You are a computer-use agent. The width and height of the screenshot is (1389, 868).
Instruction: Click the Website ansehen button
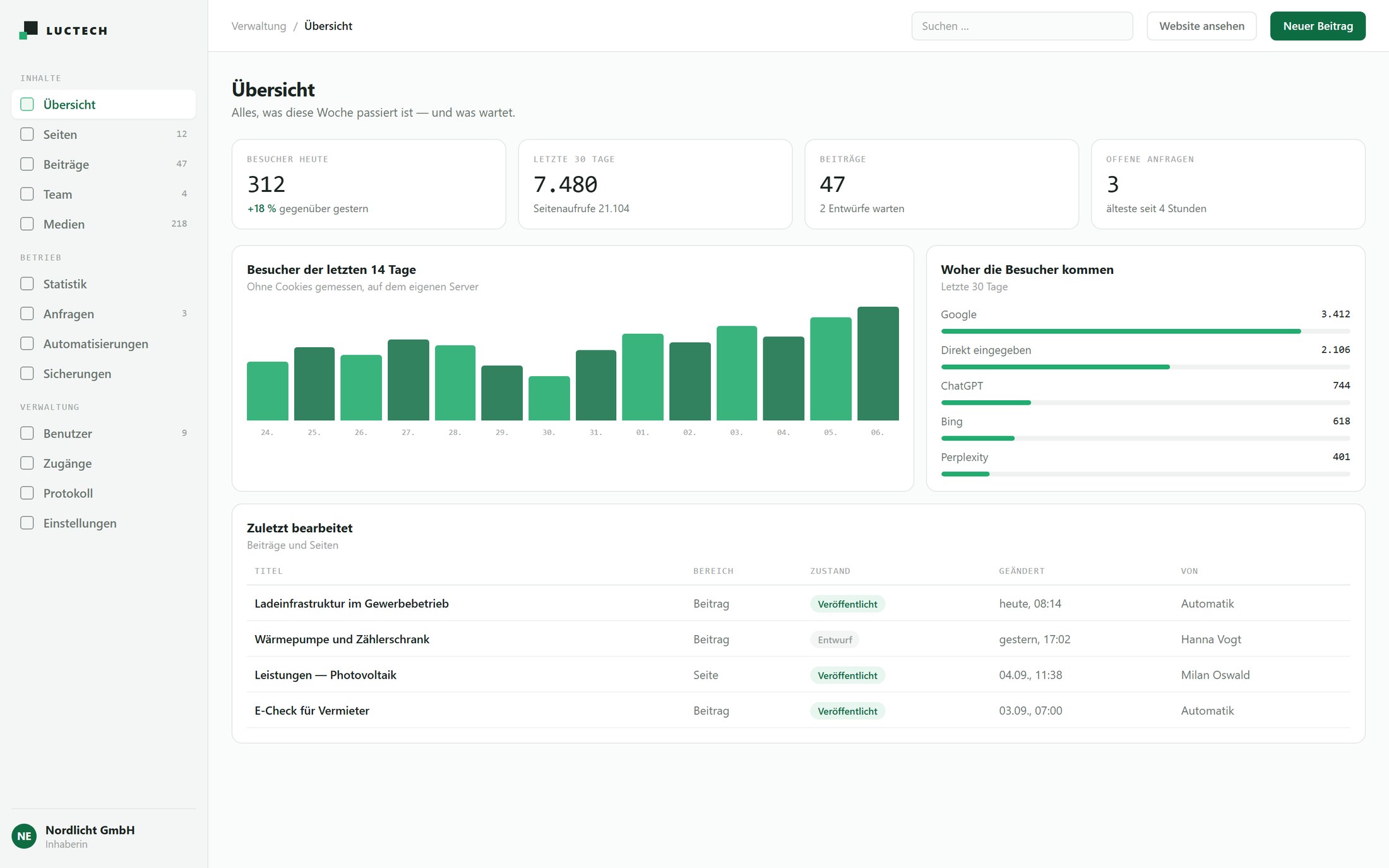pos(1201,26)
